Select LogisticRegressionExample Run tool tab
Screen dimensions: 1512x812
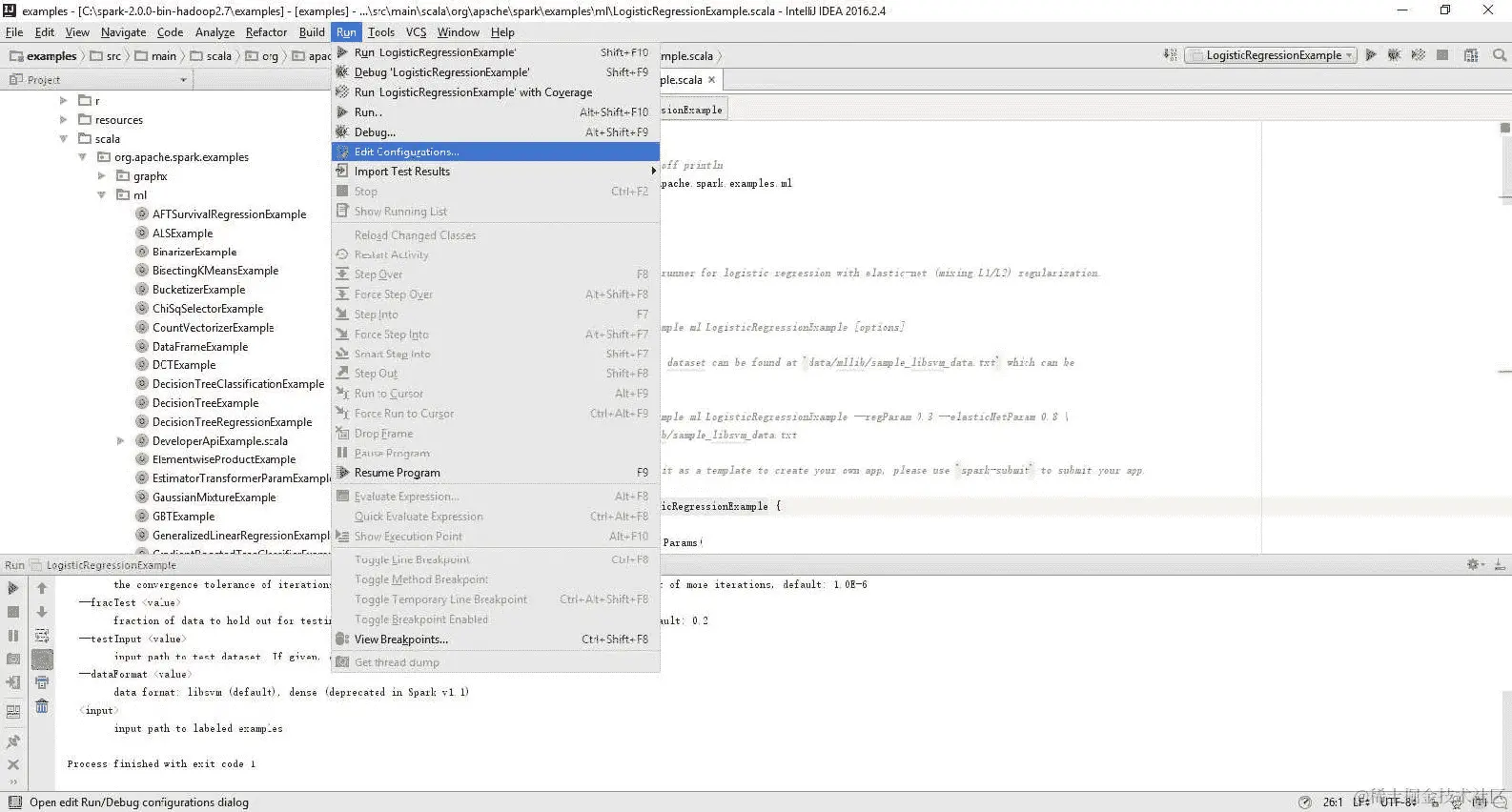point(103,565)
